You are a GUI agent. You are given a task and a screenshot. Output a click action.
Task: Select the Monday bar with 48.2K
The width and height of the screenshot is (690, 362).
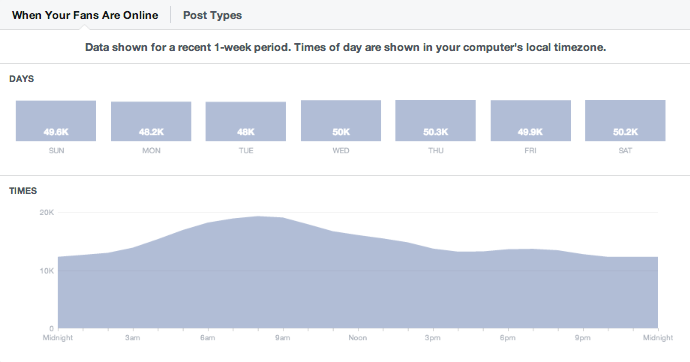[x=151, y=121]
